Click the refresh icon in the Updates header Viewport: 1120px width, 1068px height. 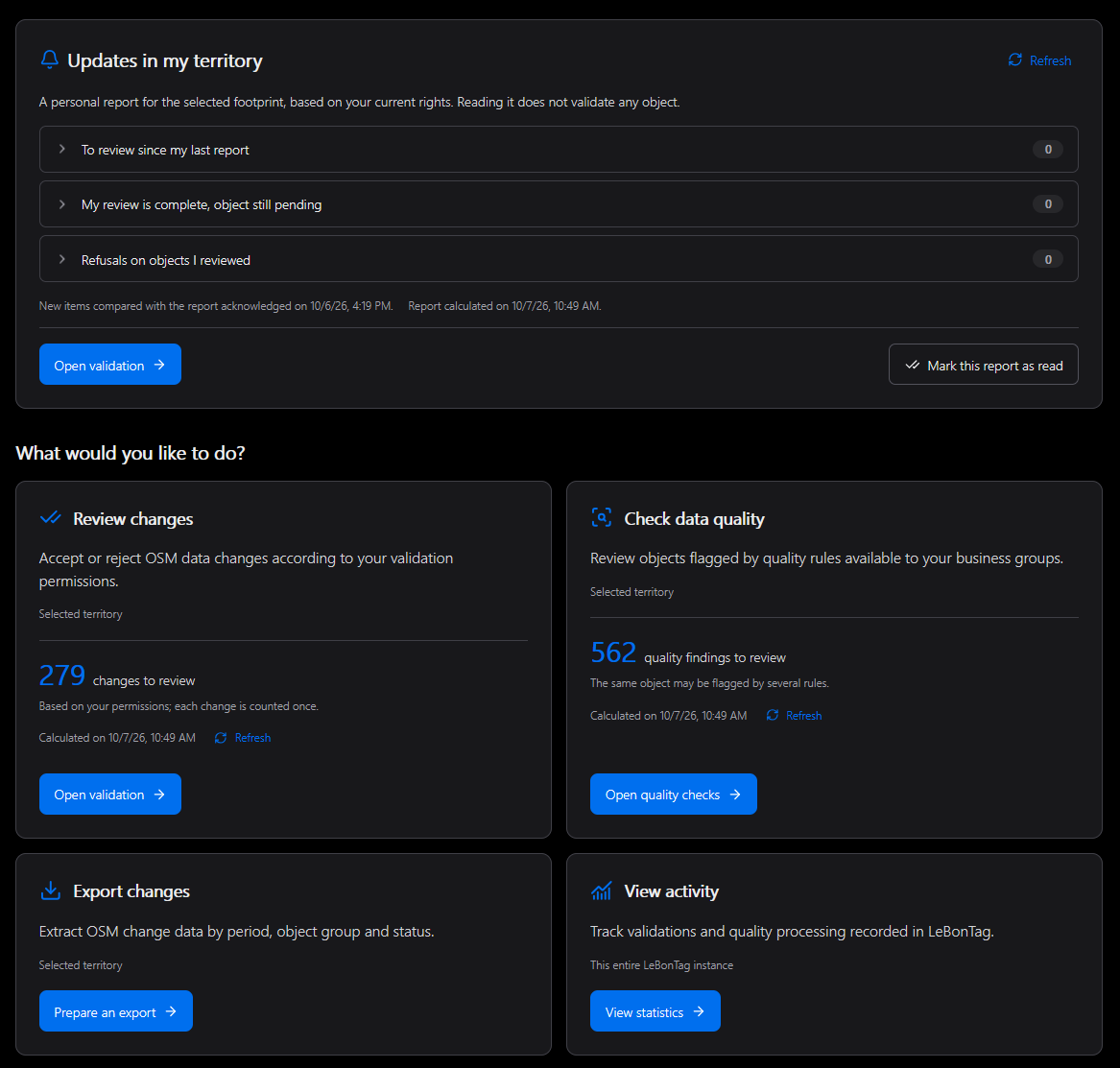click(1015, 60)
